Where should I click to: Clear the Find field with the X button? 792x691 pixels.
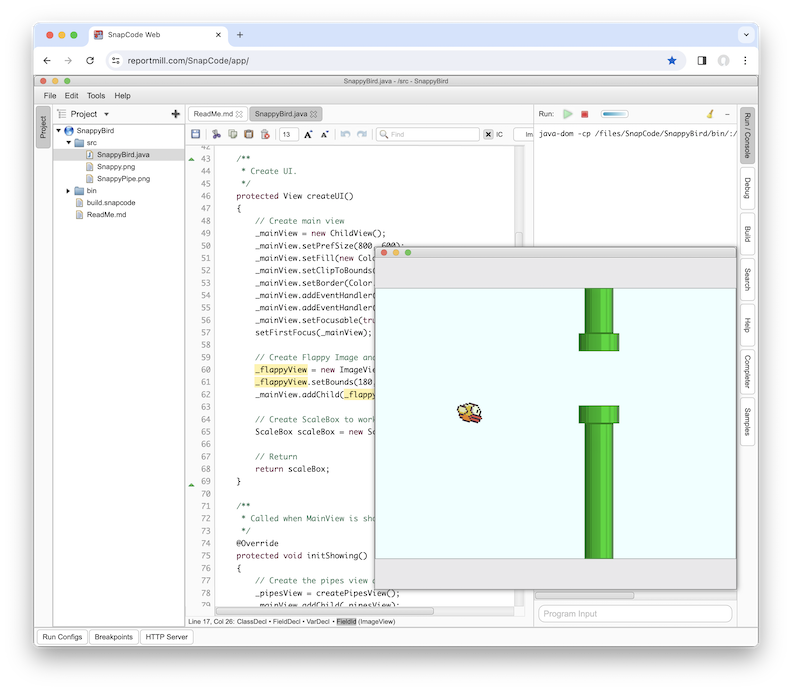(x=488, y=134)
